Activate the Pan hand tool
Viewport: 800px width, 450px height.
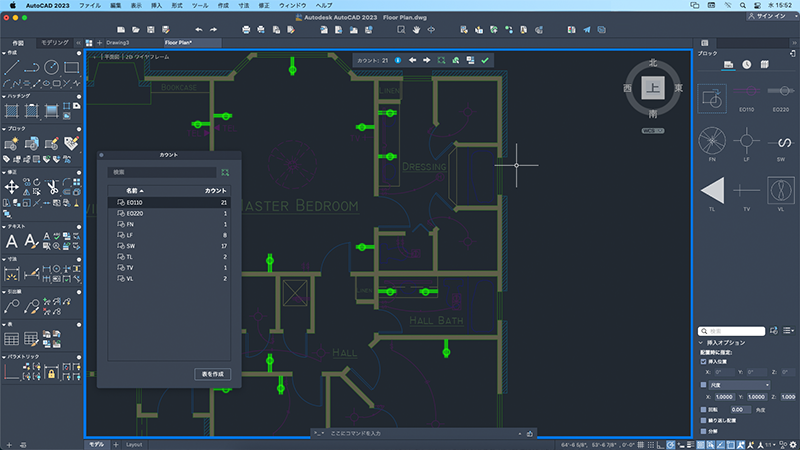click(x=416, y=30)
